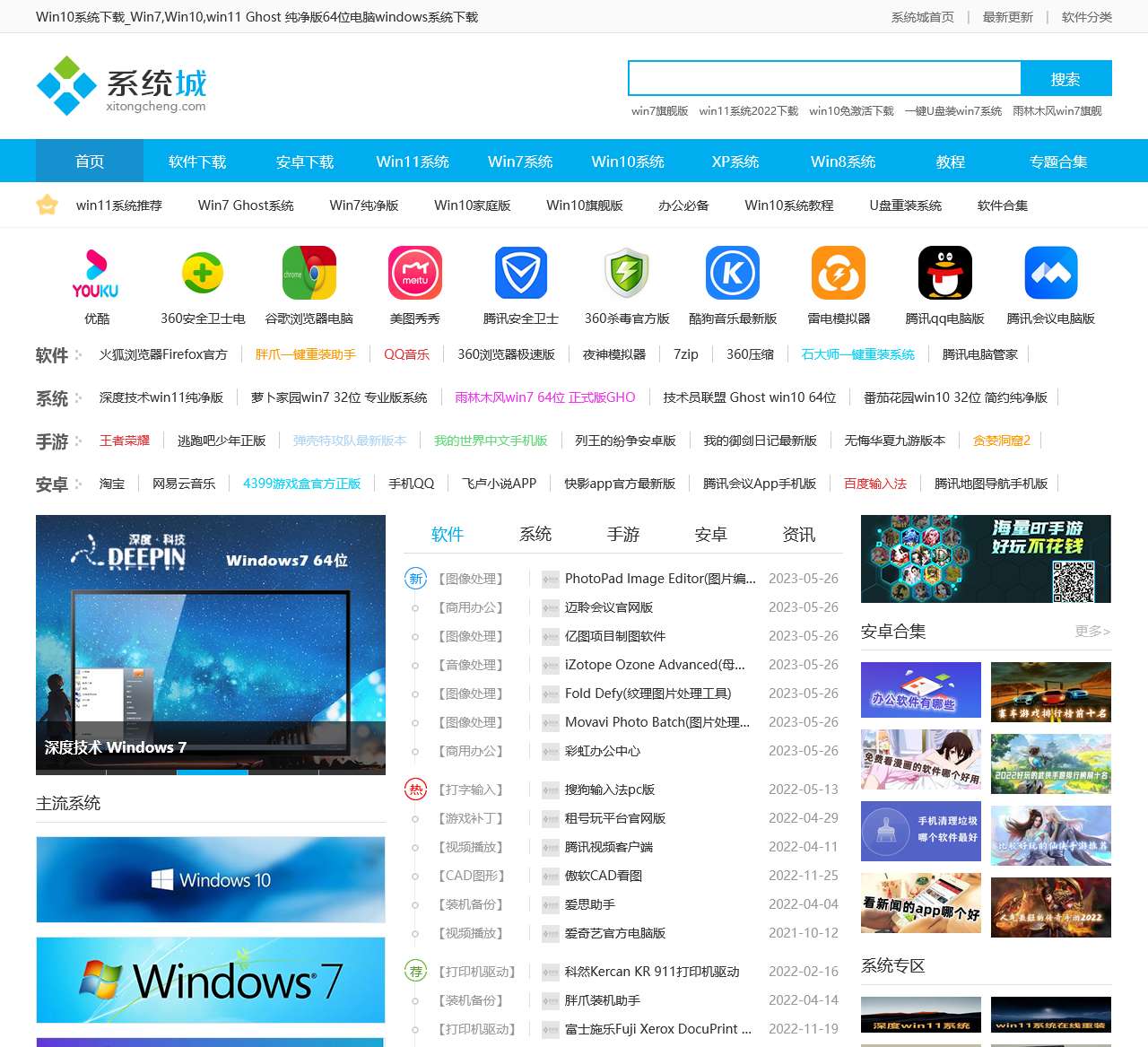Click 更多> beside 安卓合集
This screenshot has width=1148, height=1047.
tap(1093, 632)
